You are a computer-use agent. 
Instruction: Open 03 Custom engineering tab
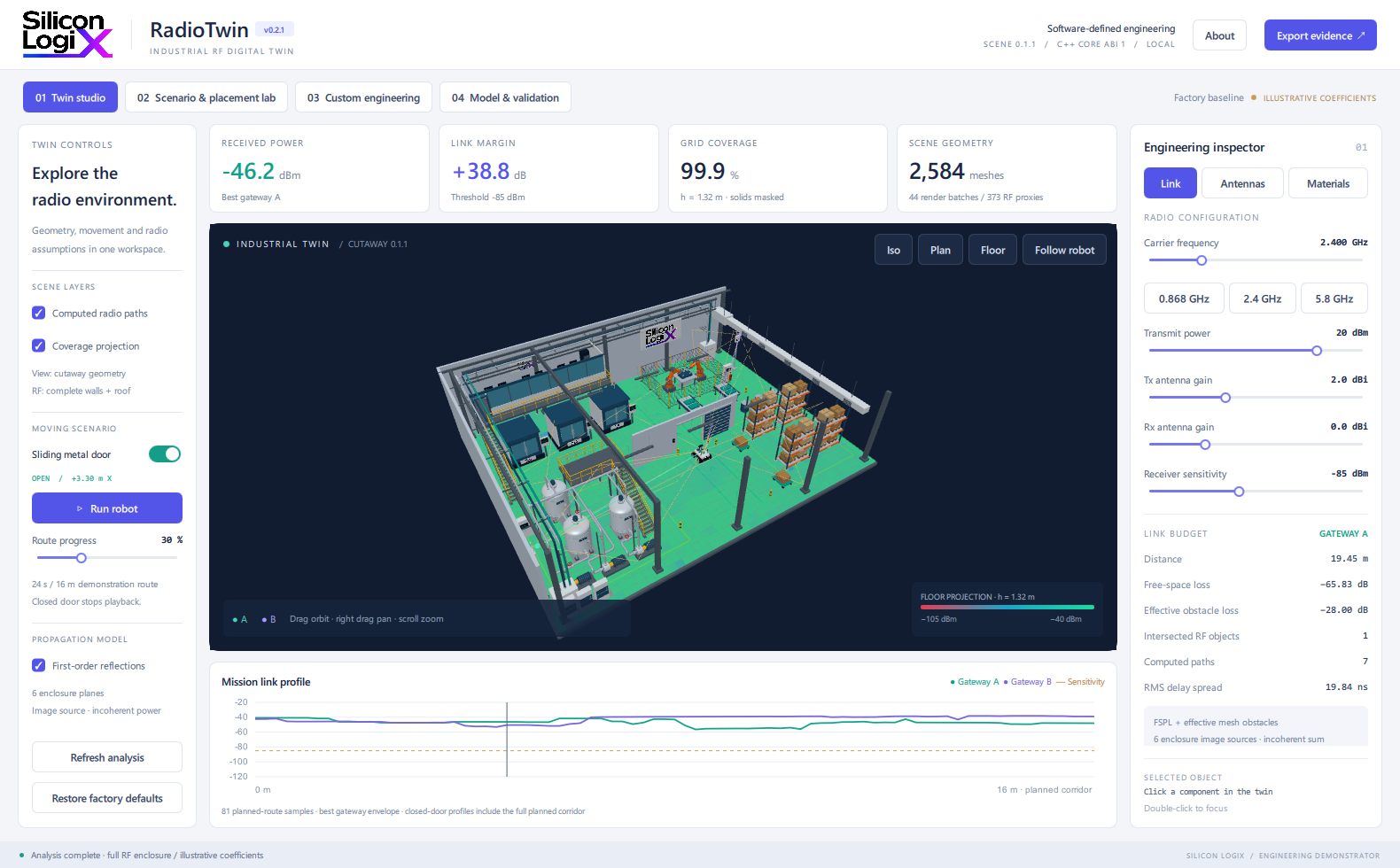pos(363,97)
